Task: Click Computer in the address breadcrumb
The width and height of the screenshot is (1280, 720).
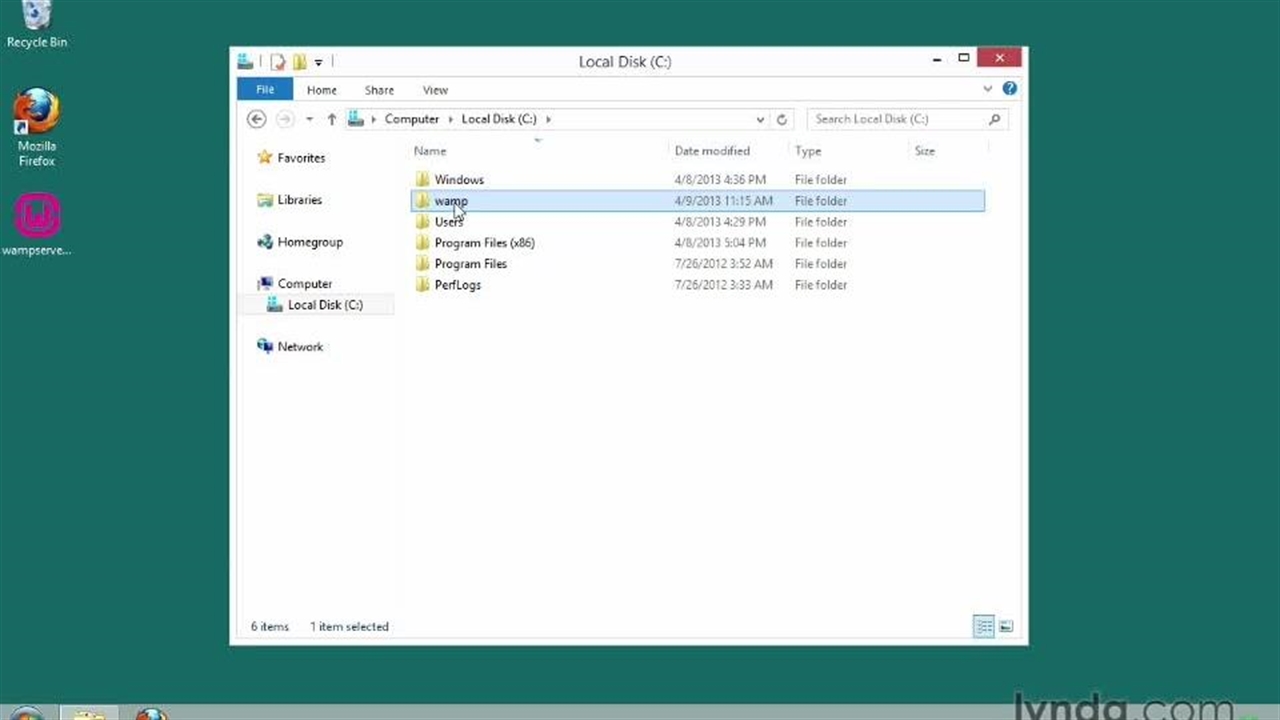Action: 411,119
